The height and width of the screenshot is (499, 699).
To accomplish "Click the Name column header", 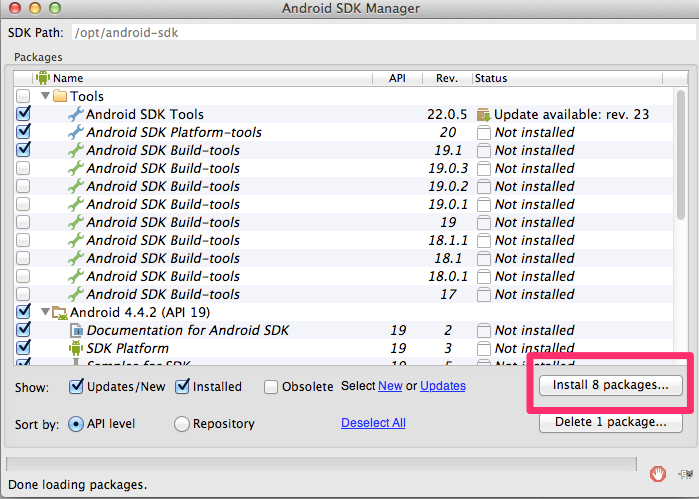I will pos(203,78).
